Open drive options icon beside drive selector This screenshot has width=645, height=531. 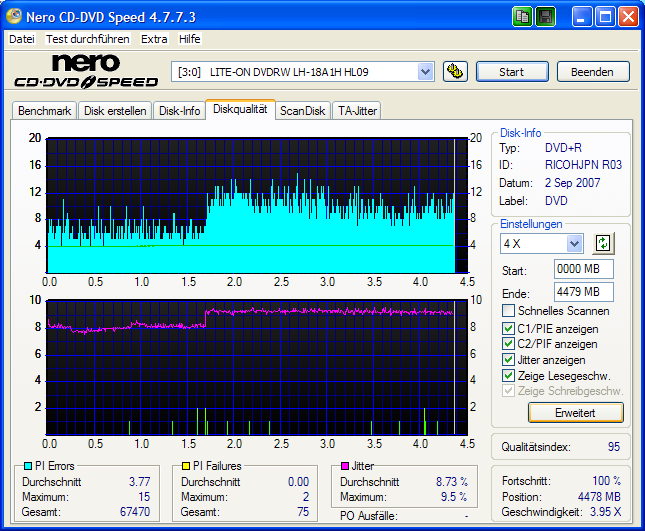click(x=454, y=71)
